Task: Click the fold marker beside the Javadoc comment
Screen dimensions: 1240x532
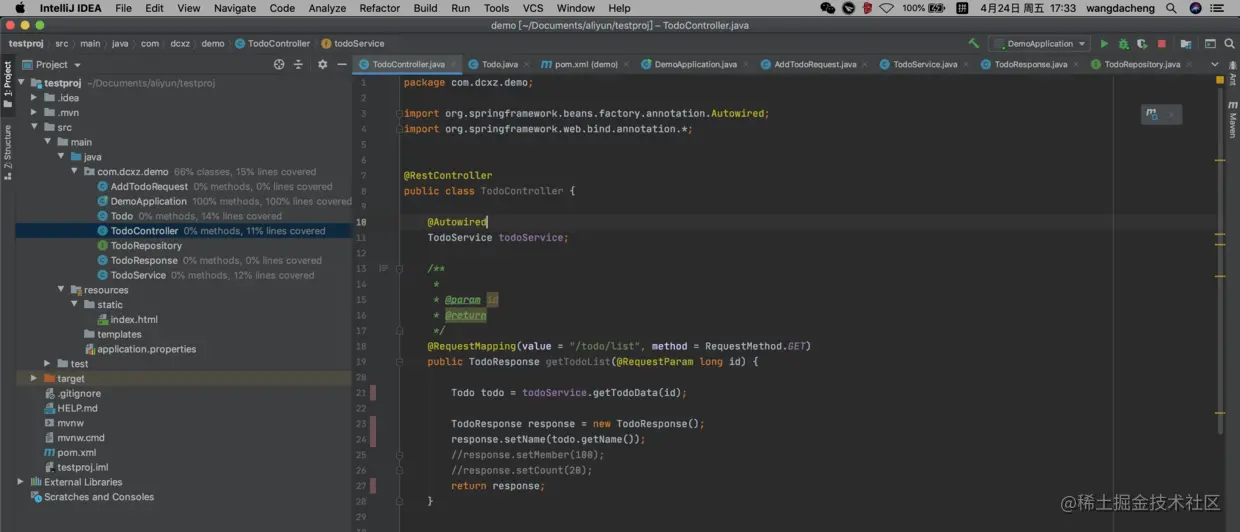Action: click(x=400, y=268)
